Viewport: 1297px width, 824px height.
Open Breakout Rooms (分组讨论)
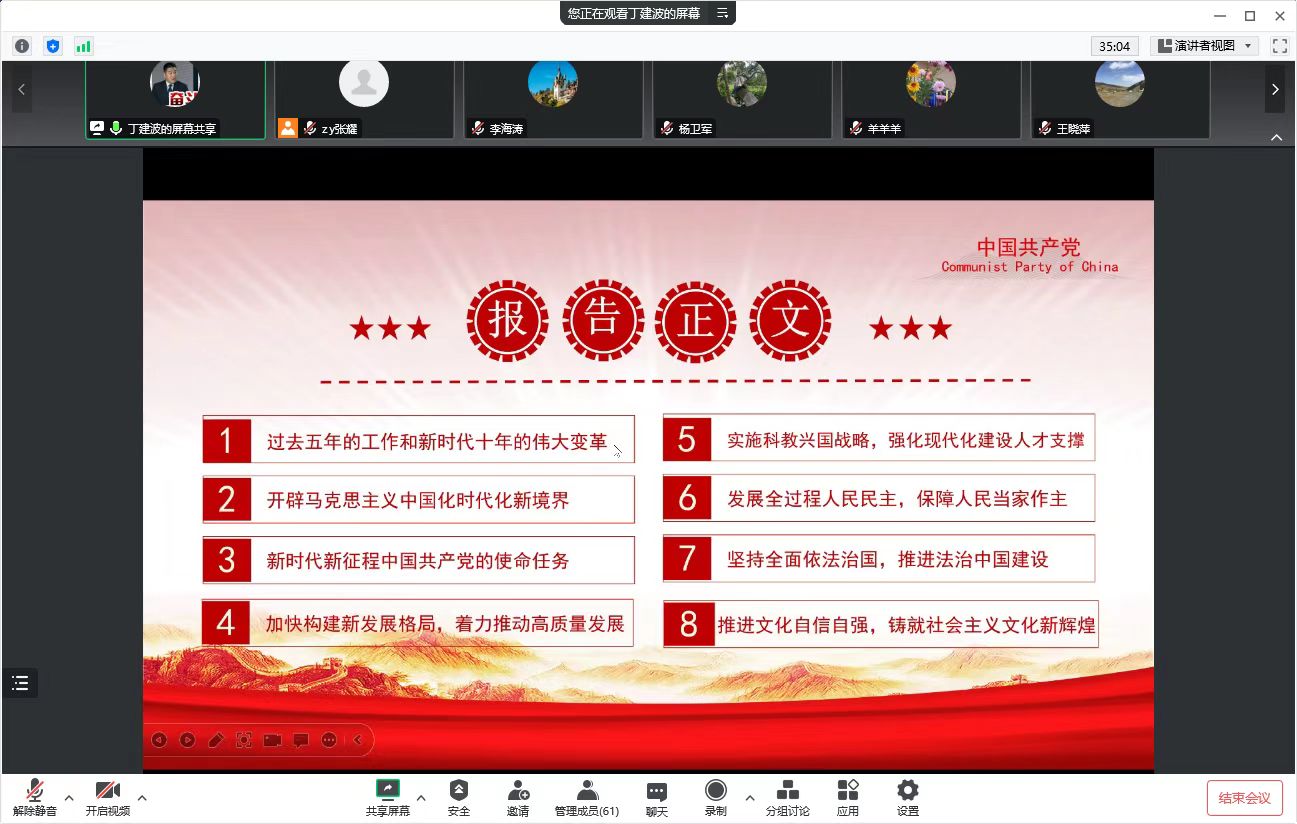(787, 797)
